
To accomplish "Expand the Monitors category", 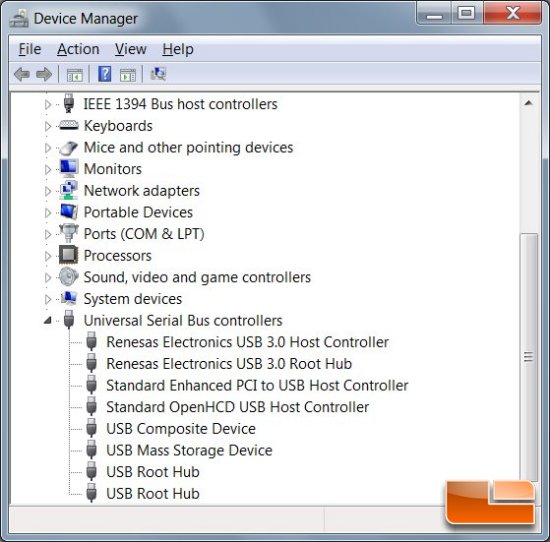I will 48,169.
